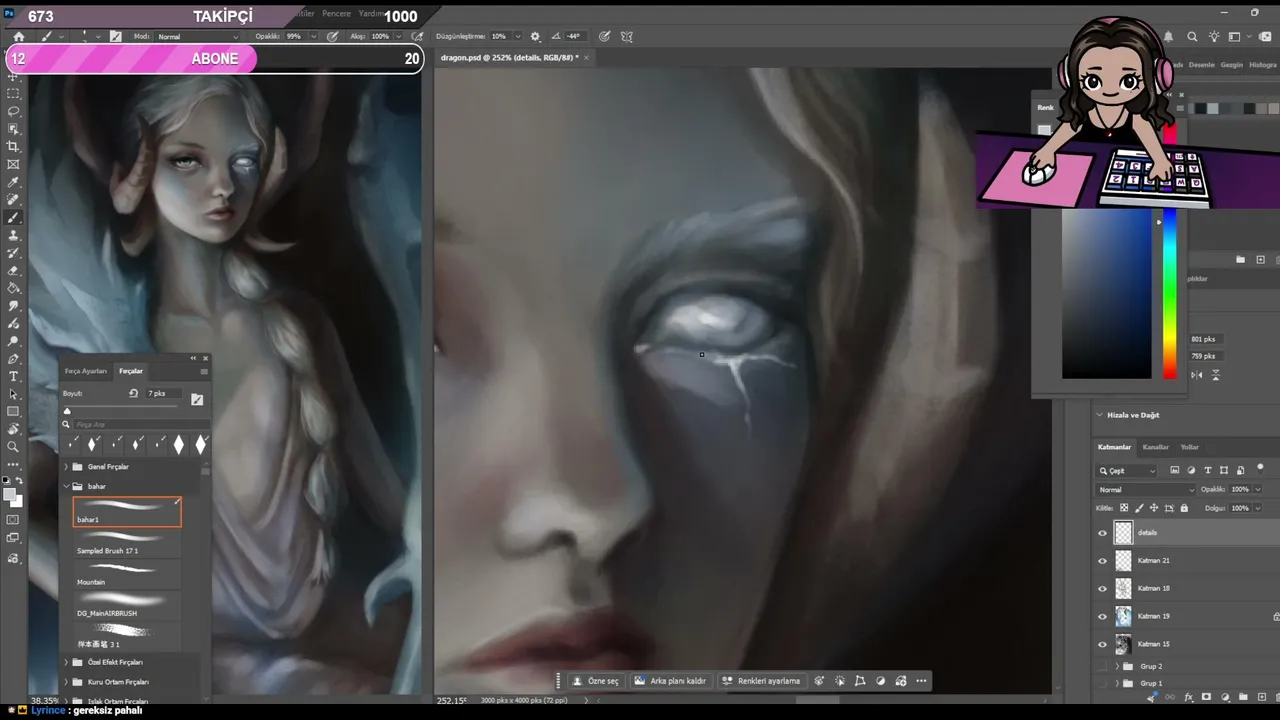Select the Lasso tool

click(13, 111)
